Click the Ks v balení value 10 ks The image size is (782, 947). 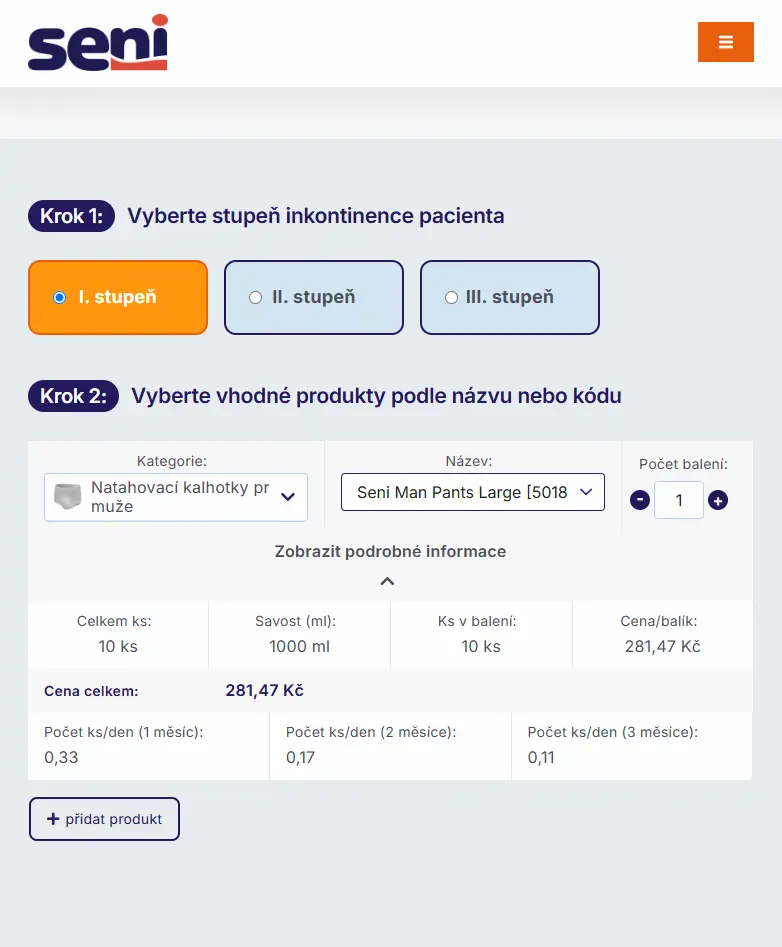point(481,646)
